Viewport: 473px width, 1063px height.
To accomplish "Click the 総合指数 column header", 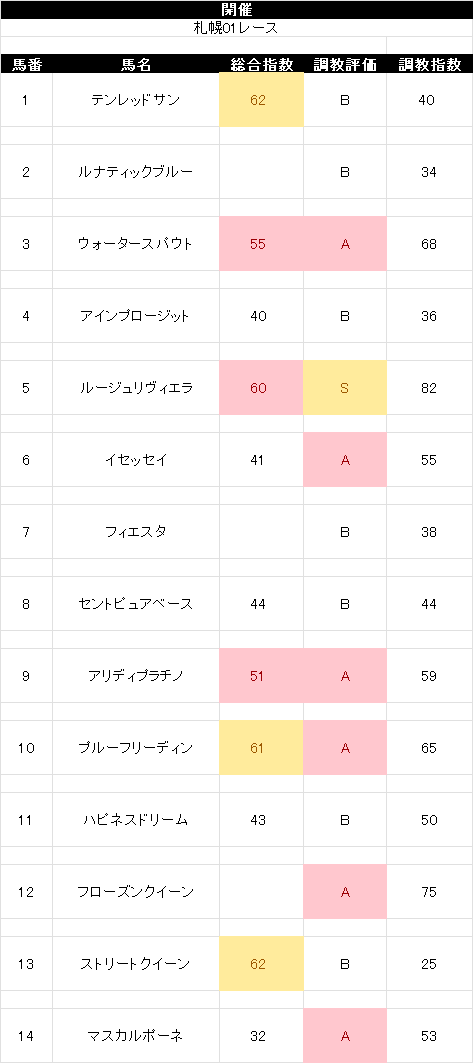I will tap(261, 64).
